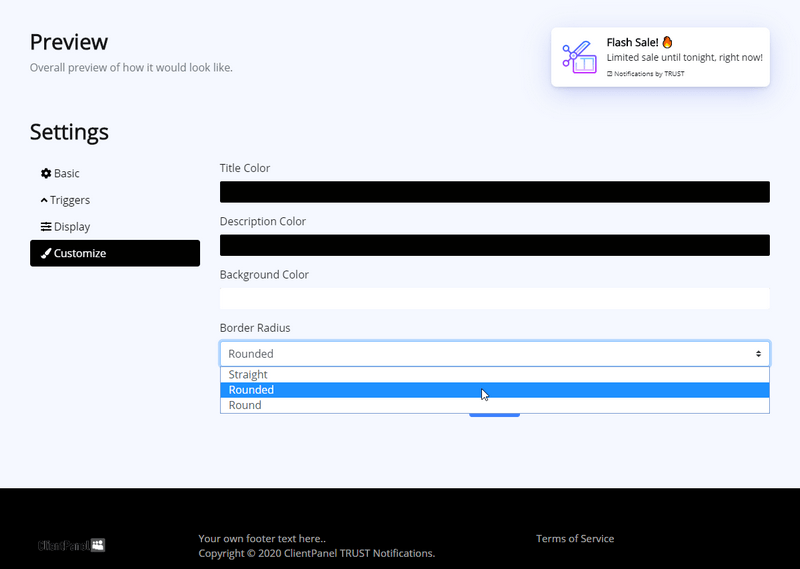Open the Description Color picker
This screenshot has height=569, width=800.
point(494,245)
